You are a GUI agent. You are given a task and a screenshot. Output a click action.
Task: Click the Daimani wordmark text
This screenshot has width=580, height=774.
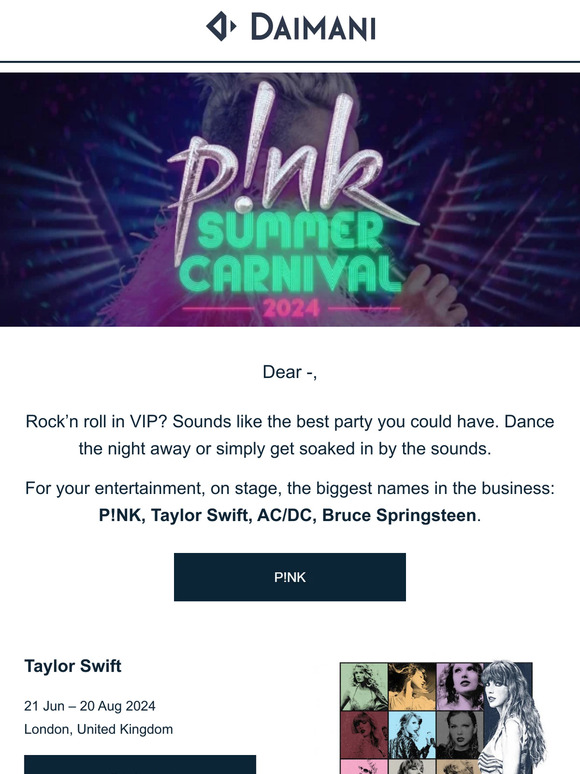tap(313, 27)
